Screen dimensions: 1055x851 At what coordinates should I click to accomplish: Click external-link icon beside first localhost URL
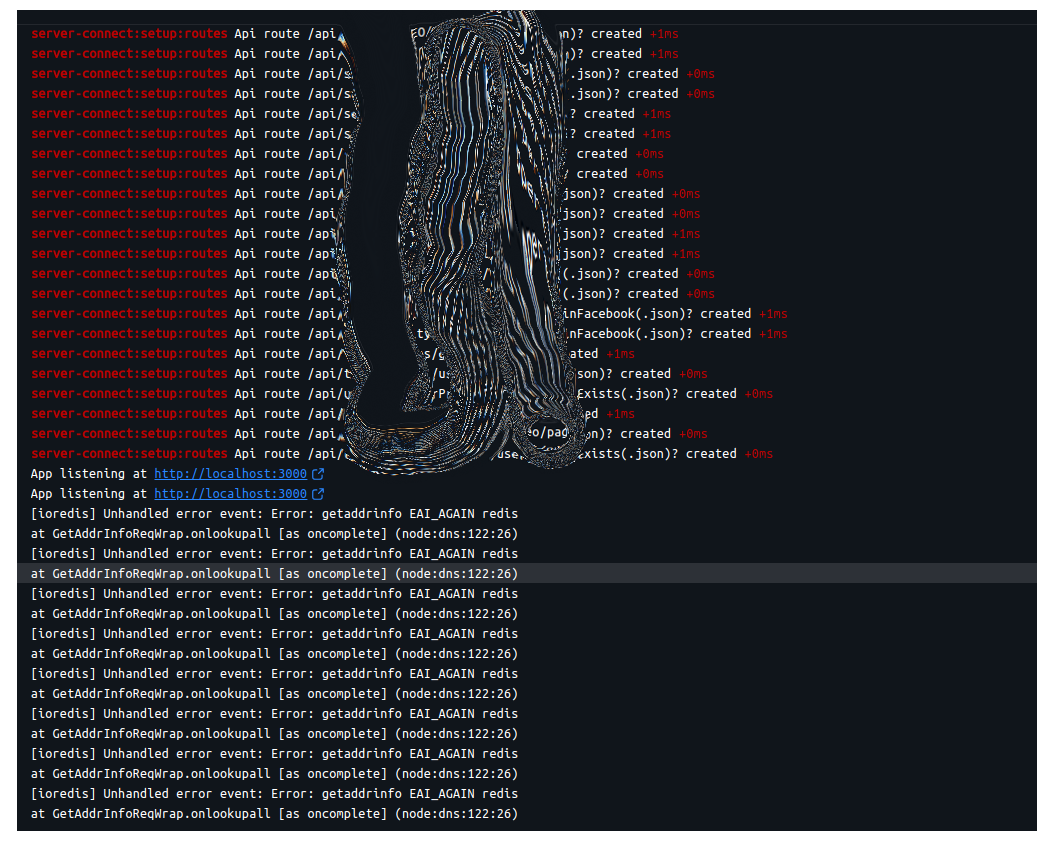point(318,474)
